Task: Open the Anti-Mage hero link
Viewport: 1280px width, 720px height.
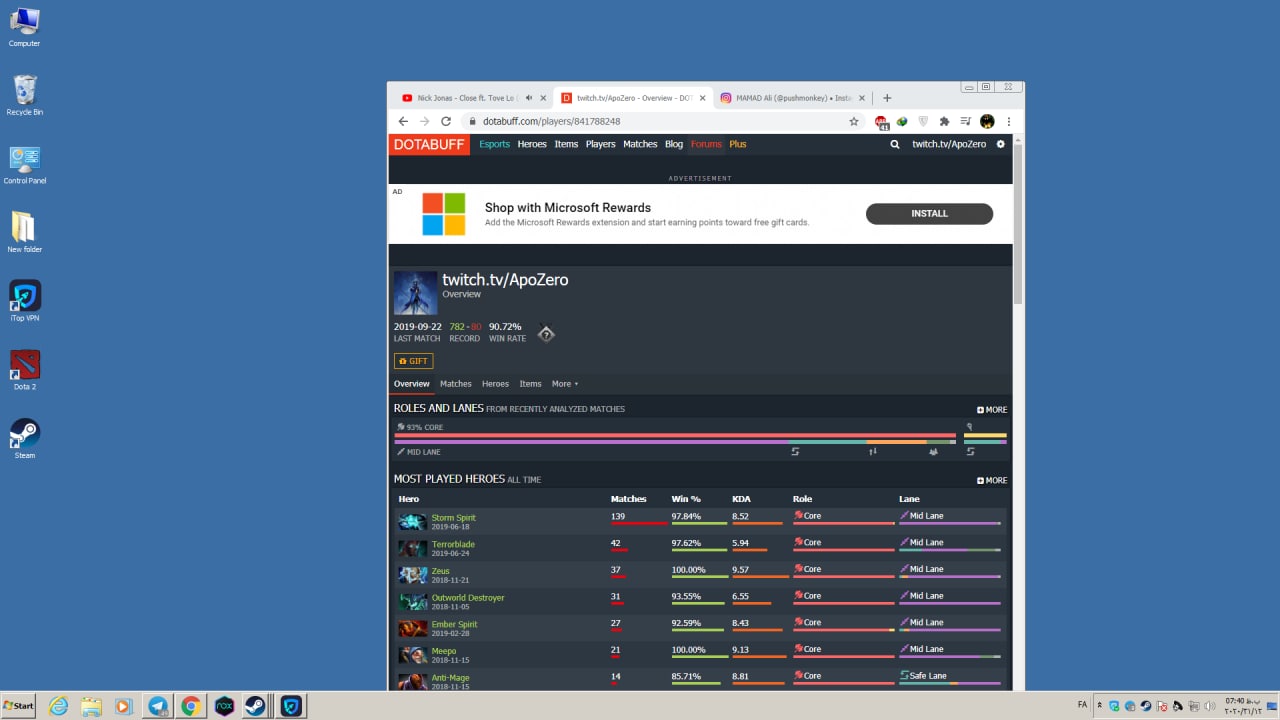Action: click(x=450, y=677)
